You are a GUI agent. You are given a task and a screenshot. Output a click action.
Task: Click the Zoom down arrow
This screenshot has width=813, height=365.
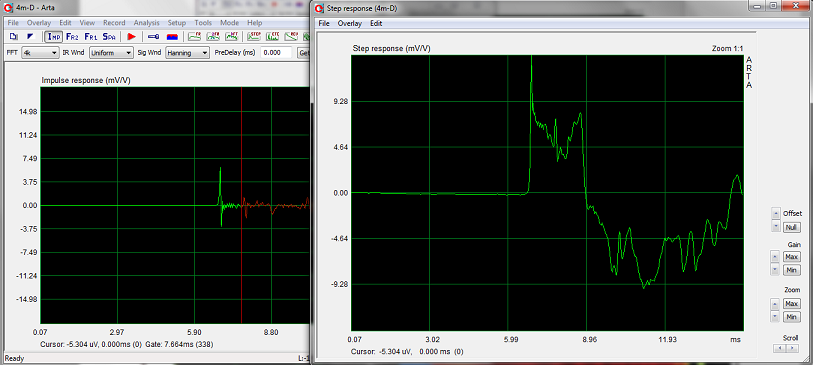[776, 316]
